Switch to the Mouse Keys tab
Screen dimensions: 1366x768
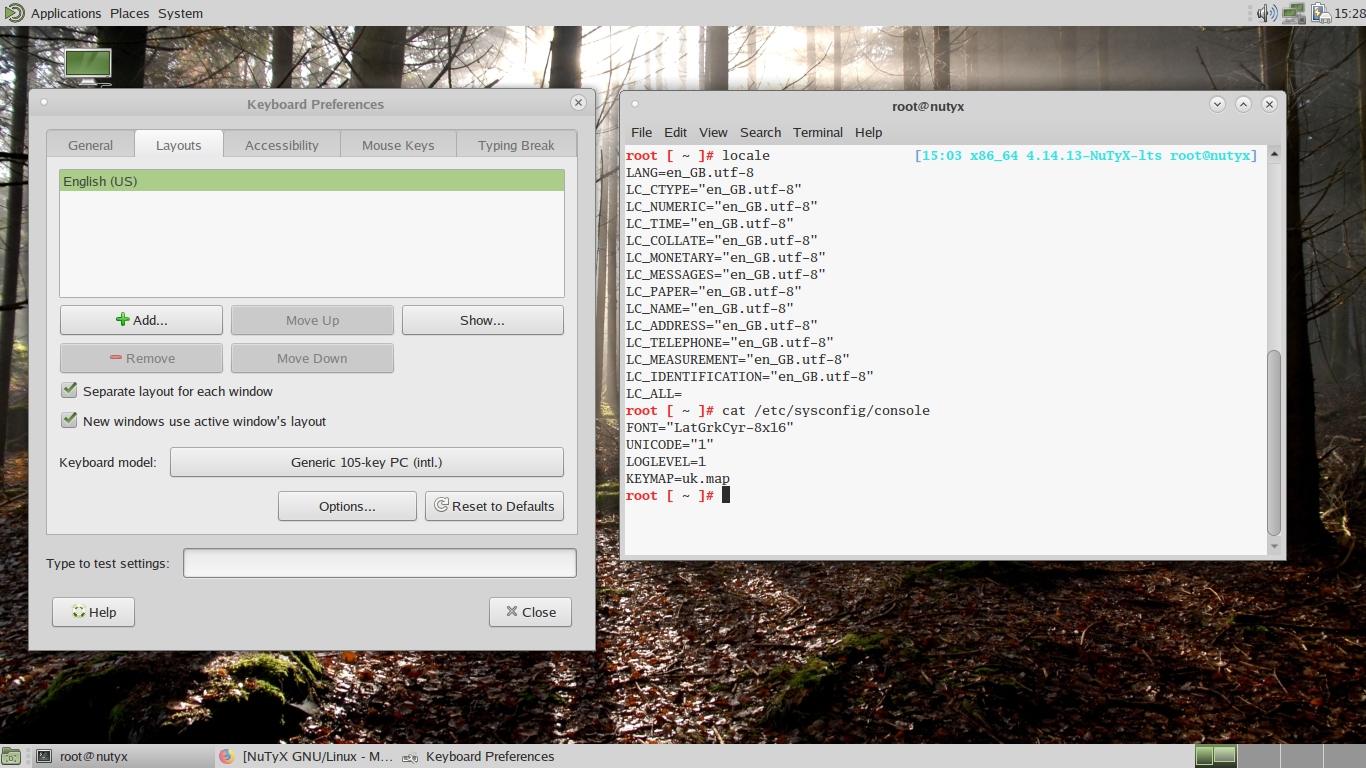[398, 145]
